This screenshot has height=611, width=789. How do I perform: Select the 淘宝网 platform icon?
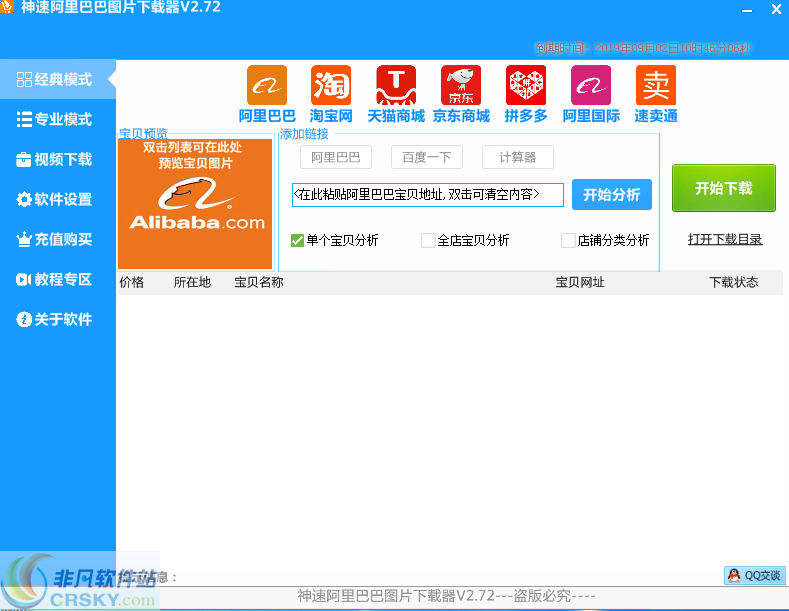click(331, 94)
